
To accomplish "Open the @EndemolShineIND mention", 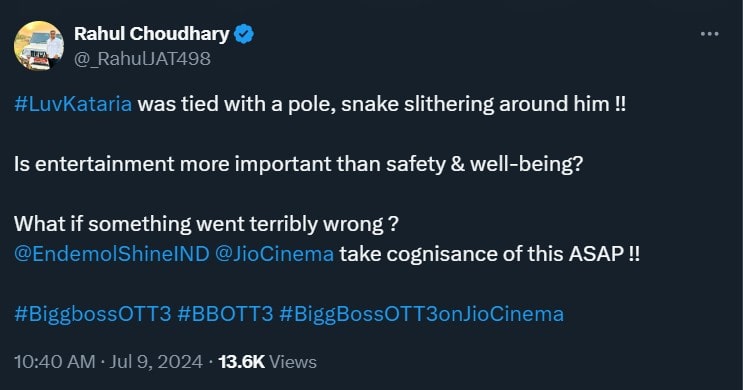I will (111, 254).
